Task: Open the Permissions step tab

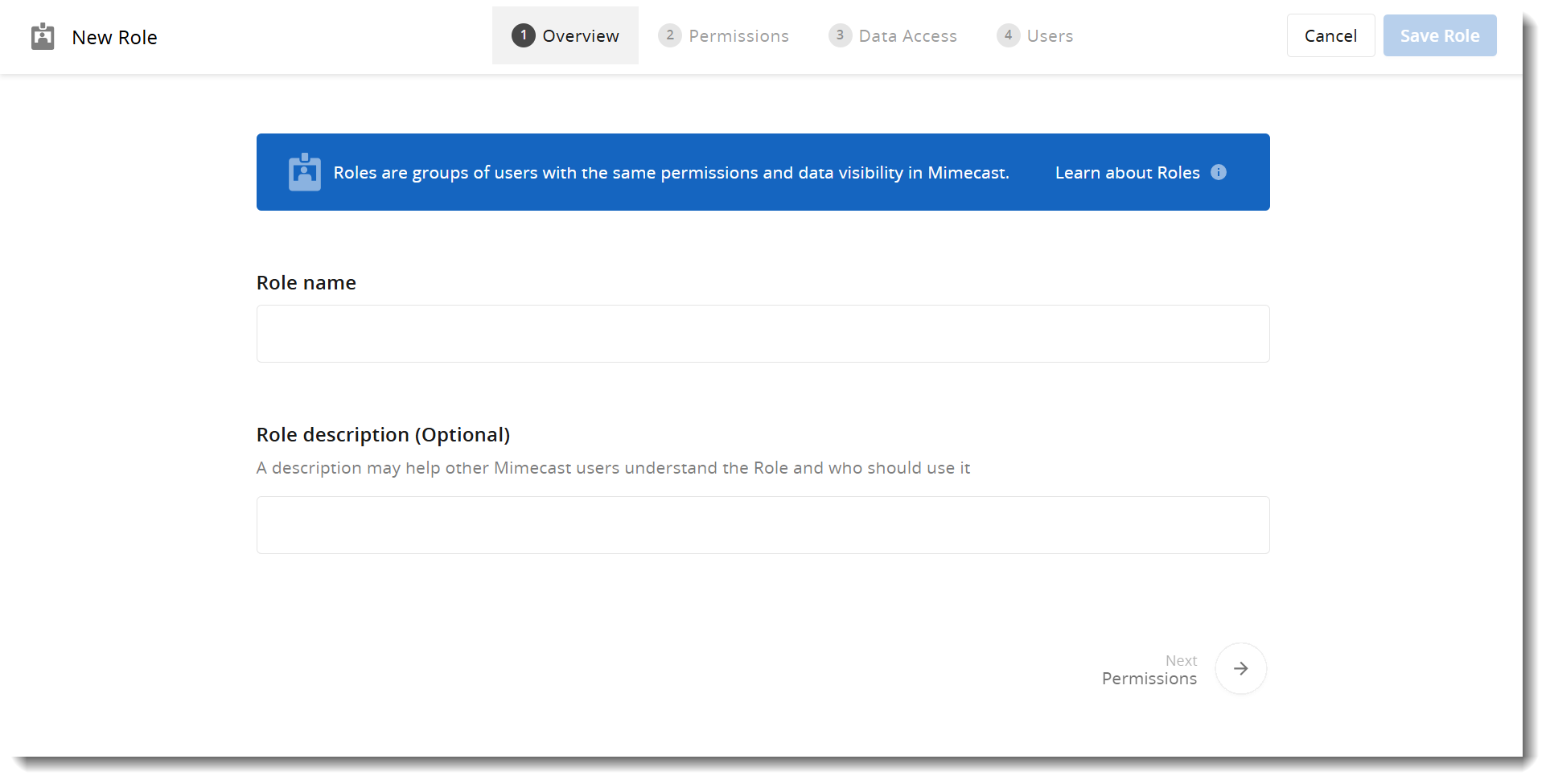Action: tap(738, 36)
